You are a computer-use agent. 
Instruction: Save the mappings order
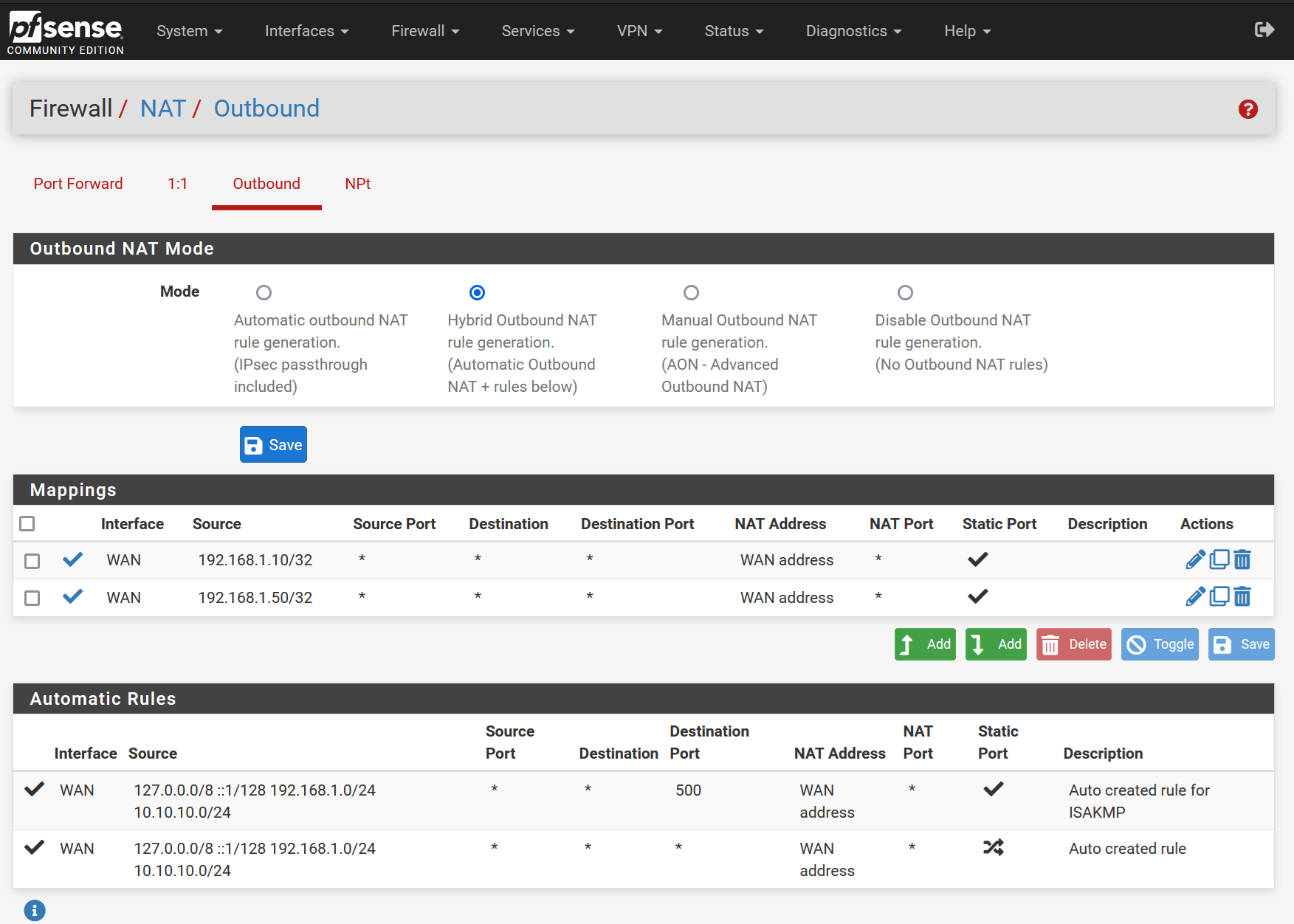[x=1241, y=644]
